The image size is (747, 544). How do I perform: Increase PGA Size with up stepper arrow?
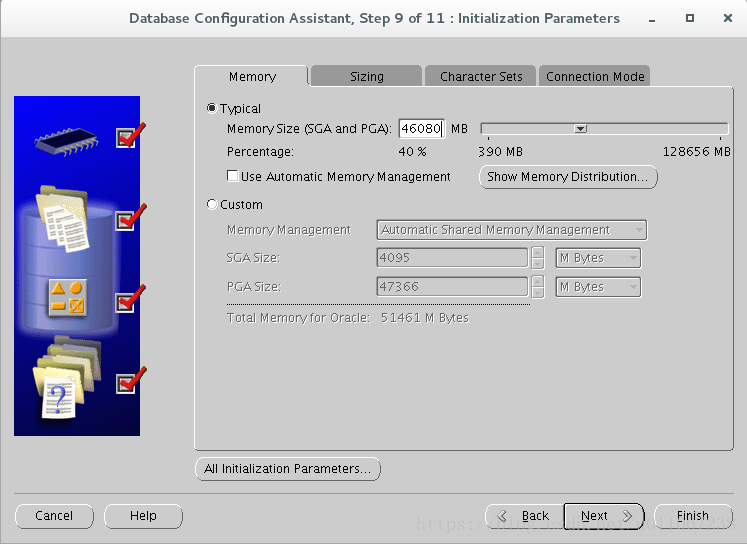coord(538,282)
